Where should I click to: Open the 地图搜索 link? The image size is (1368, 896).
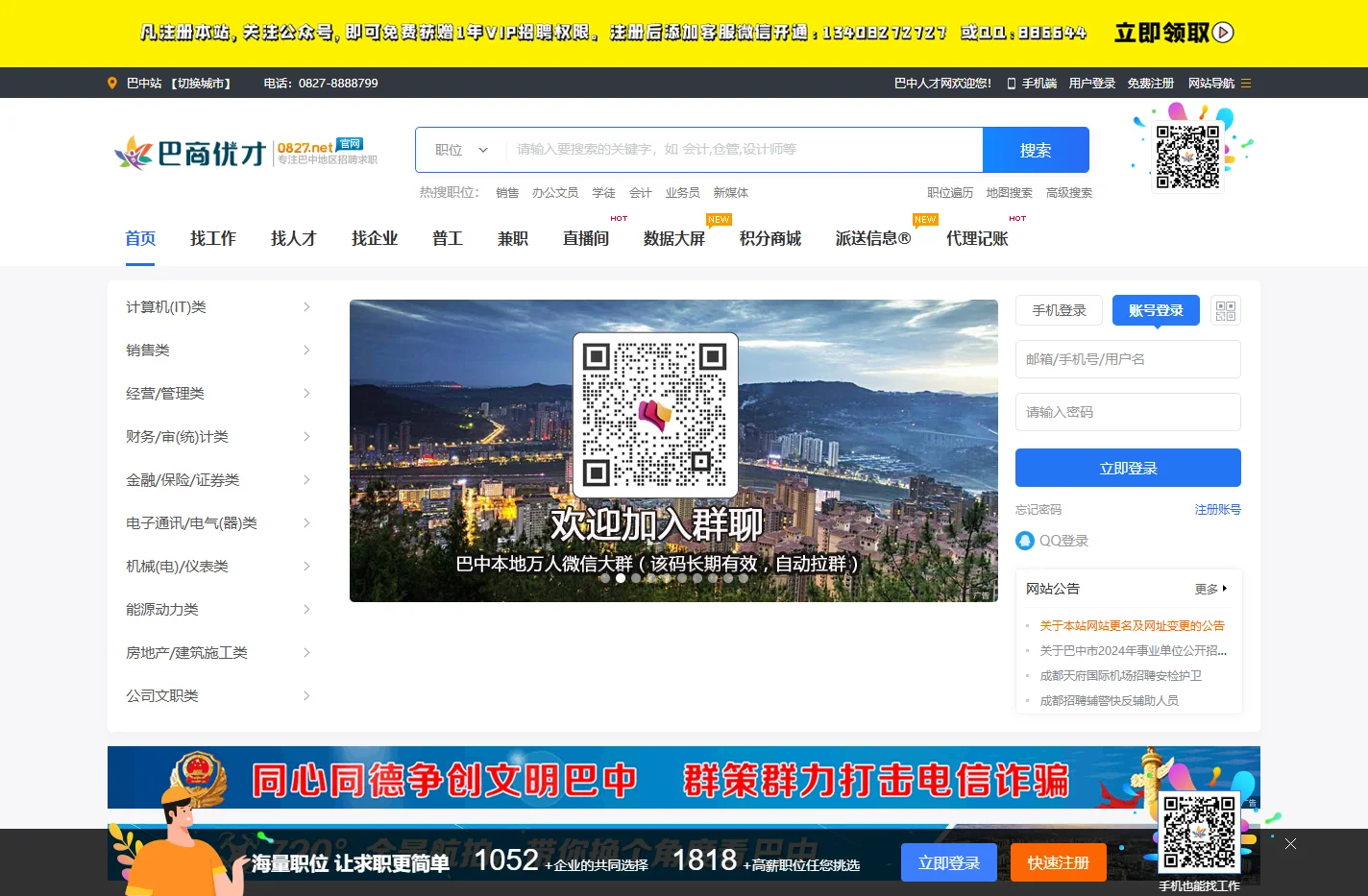coord(1010,193)
